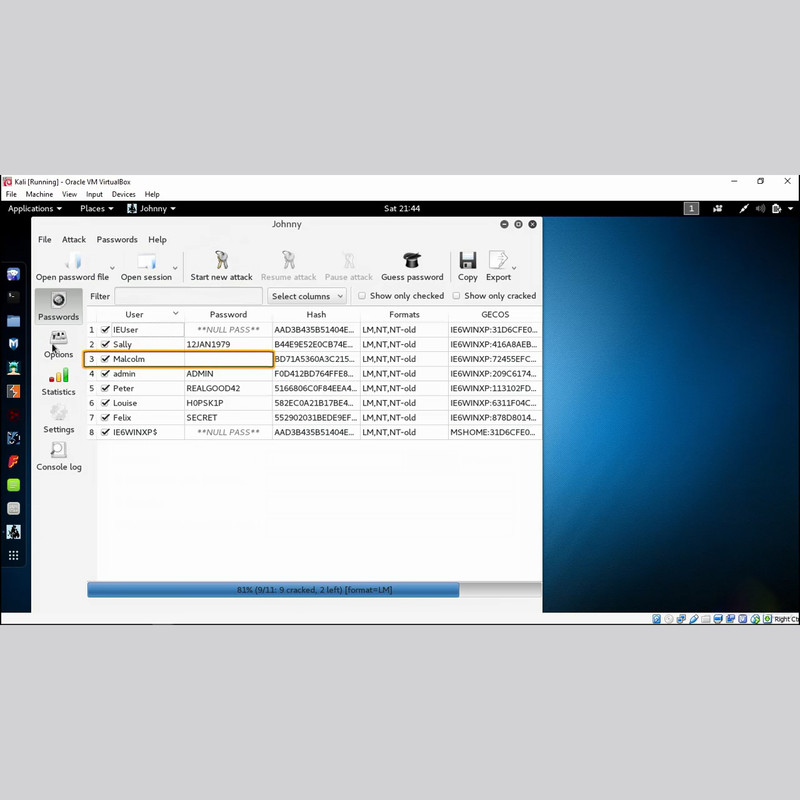The height and width of the screenshot is (800, 800).
Task: Click Guess password hat icon
Action: (412, 260)
